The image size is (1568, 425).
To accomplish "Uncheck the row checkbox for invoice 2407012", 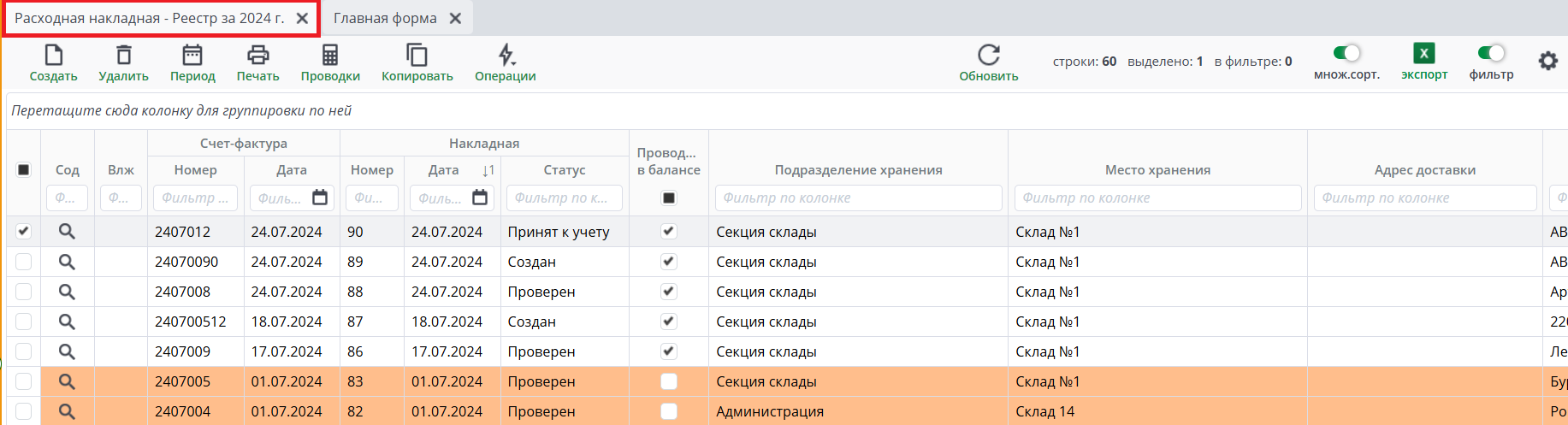I will [x=23, y=231].
